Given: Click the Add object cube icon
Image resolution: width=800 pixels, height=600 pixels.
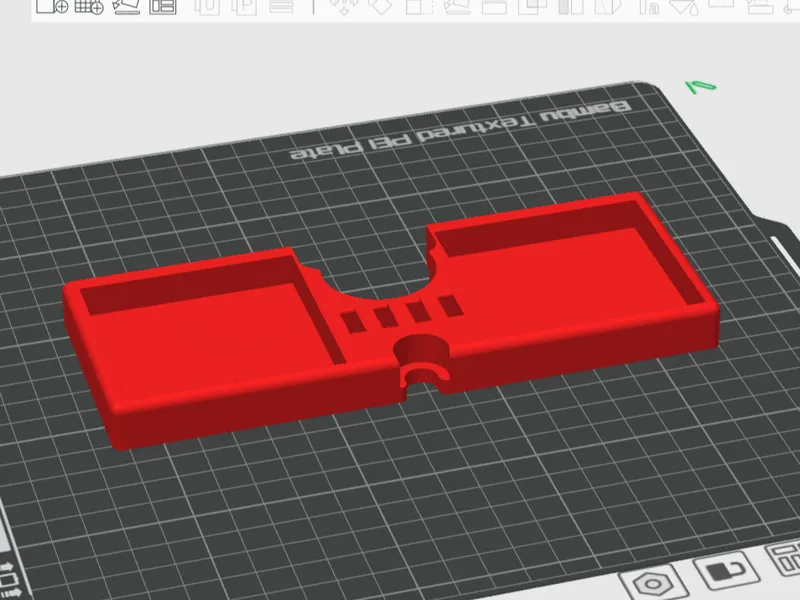Looking at the screenshot, I should 52,6.
